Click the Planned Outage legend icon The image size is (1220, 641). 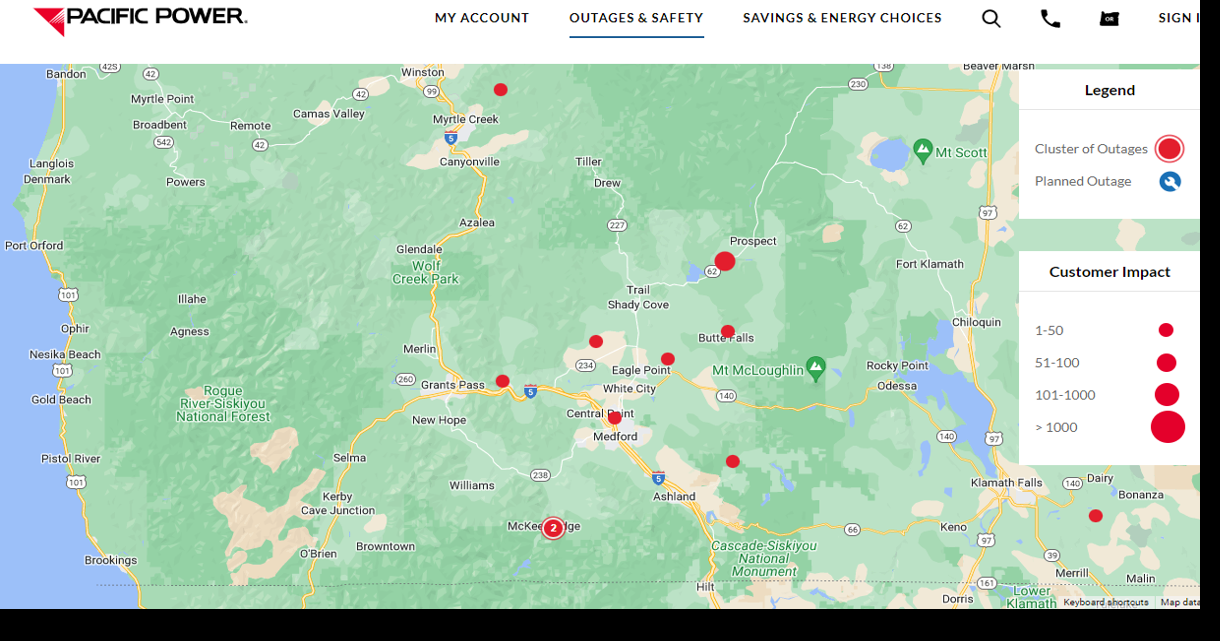coord(1170,181)
